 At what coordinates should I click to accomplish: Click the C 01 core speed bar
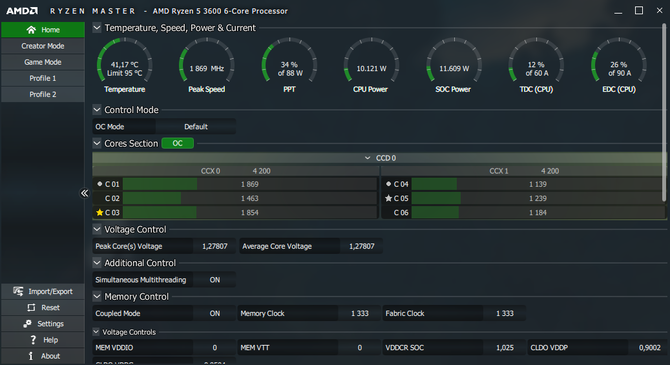coord(250,184)
